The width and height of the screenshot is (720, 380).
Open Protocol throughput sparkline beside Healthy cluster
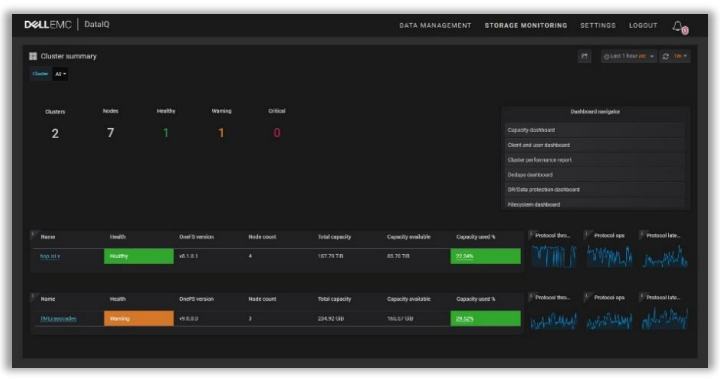(x=553, y=256)
